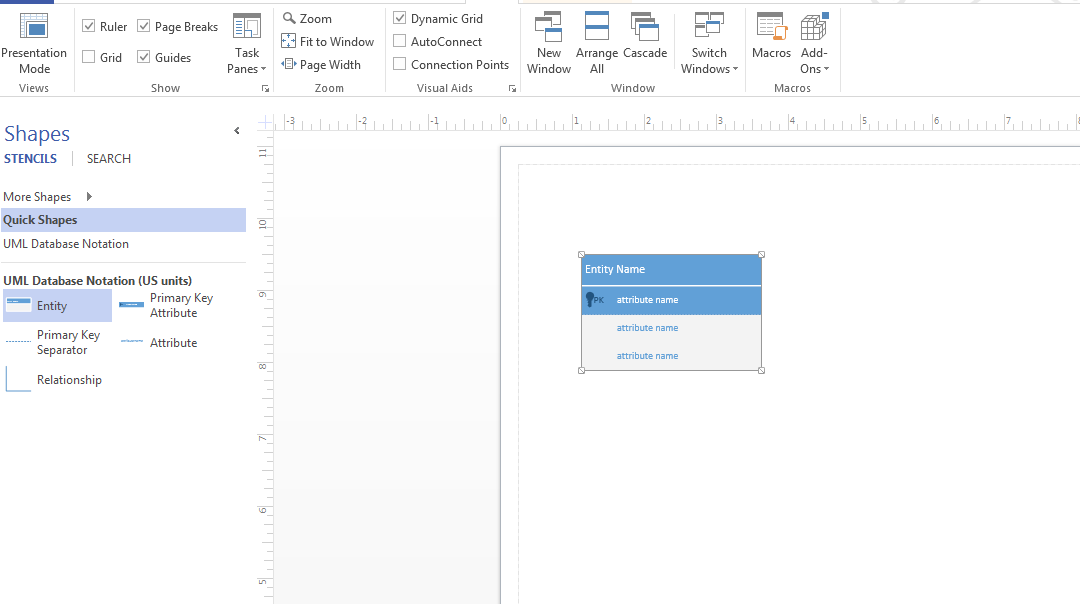
Task: Choose the Page Width zoom option
Action: click(321, 65)
